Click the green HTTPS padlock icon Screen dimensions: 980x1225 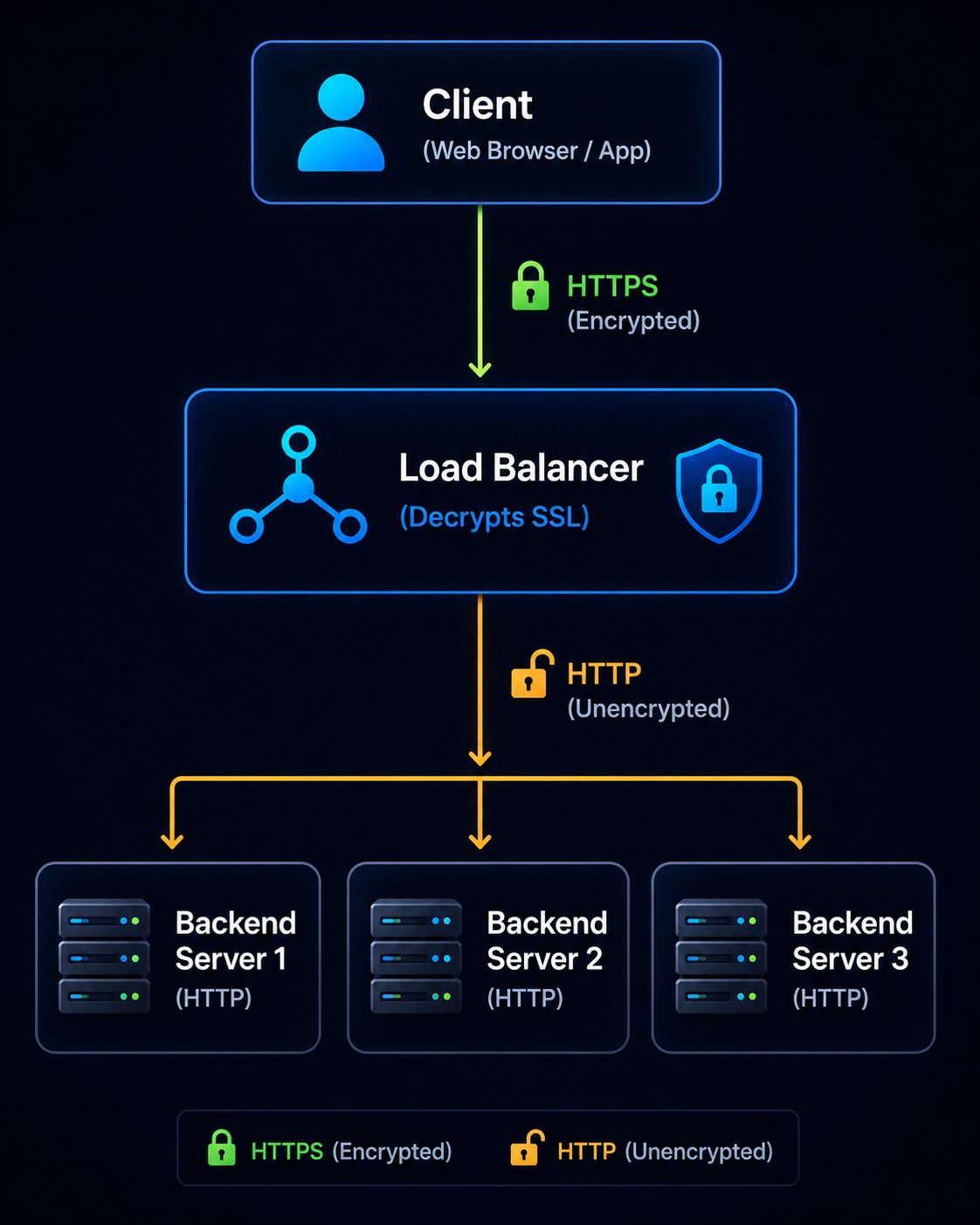coord(530,286)
